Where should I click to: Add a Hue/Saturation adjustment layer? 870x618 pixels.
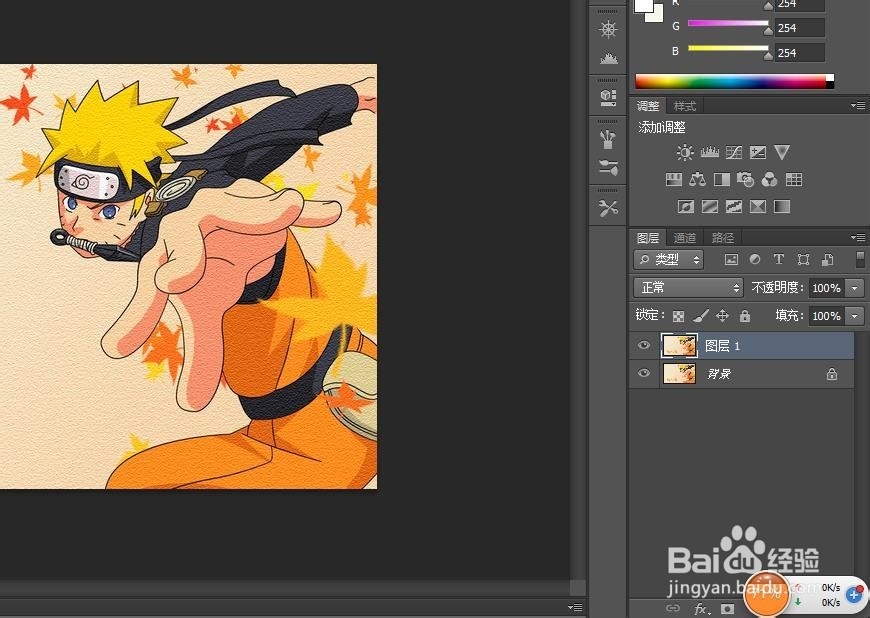(x=673, y=179)
